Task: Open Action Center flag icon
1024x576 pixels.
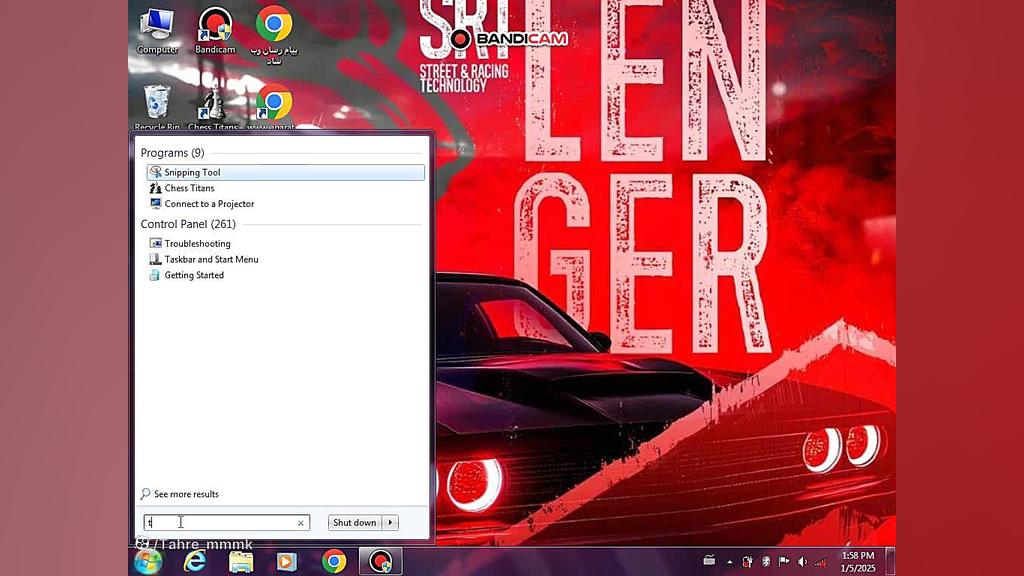Action: click(x=784, y=562)
